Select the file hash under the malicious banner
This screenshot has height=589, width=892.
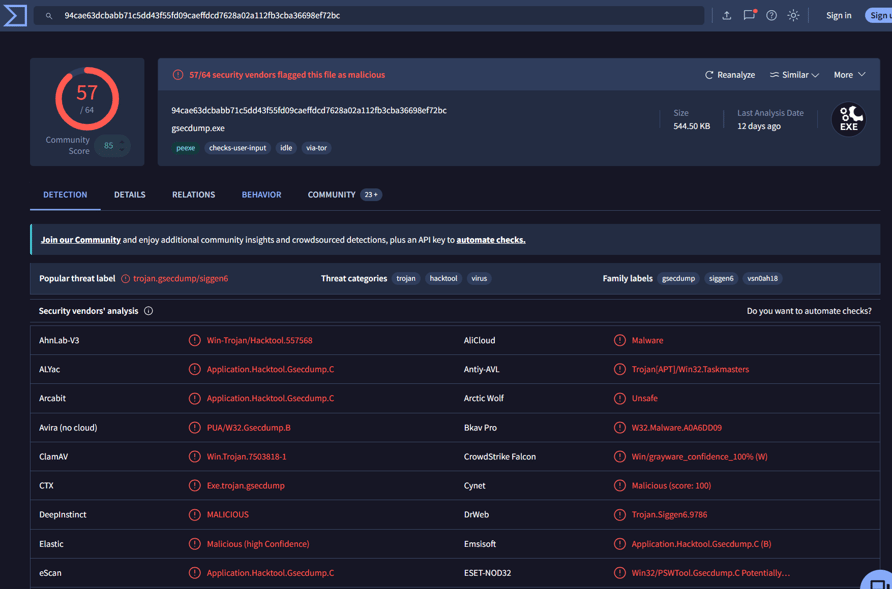point(309,110)
